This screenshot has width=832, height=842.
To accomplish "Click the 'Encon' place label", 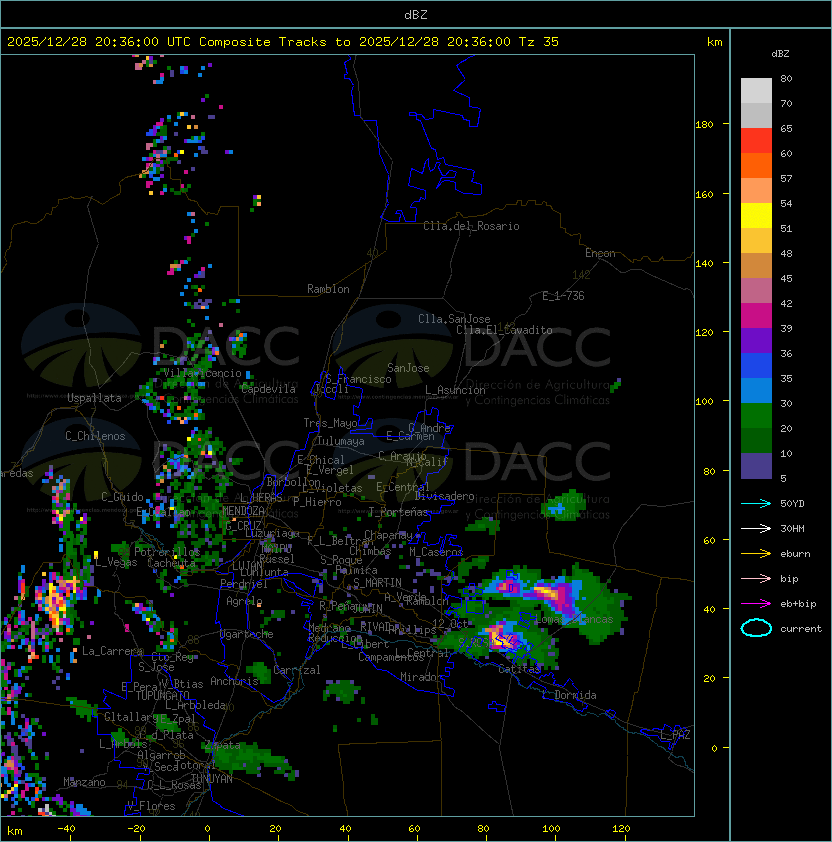I will 600,253.
